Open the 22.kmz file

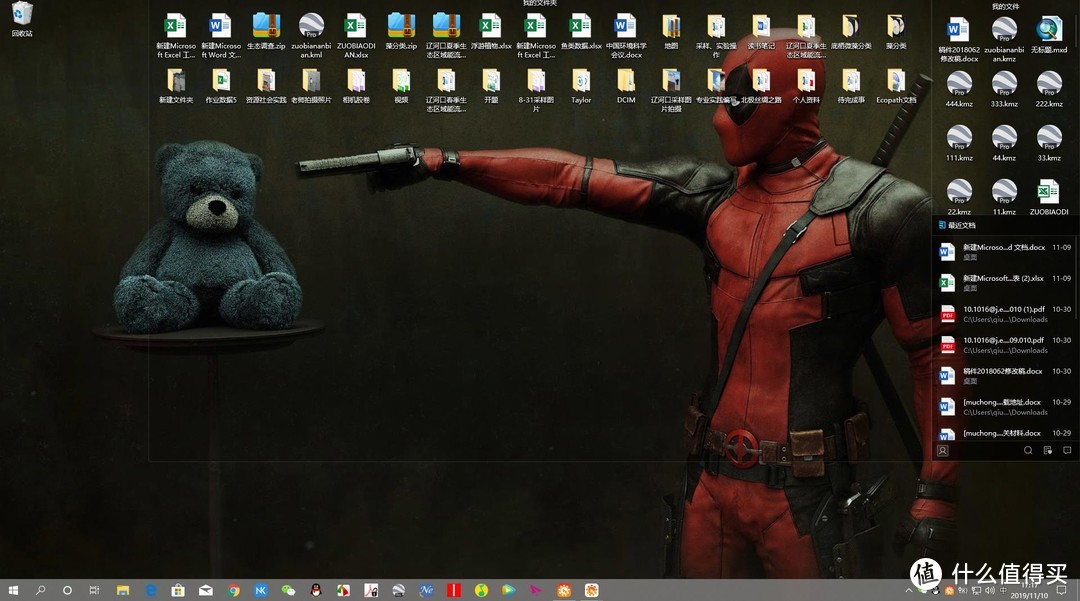coord(959,197)
